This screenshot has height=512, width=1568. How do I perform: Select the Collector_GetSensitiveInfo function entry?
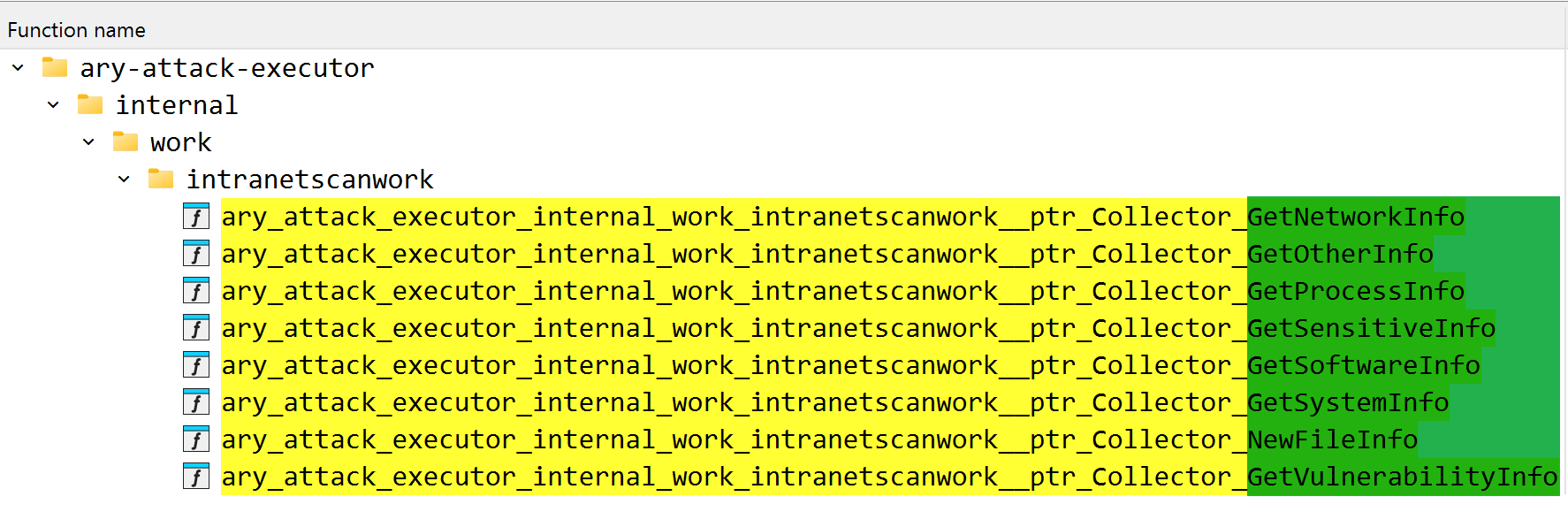point(858,328)
